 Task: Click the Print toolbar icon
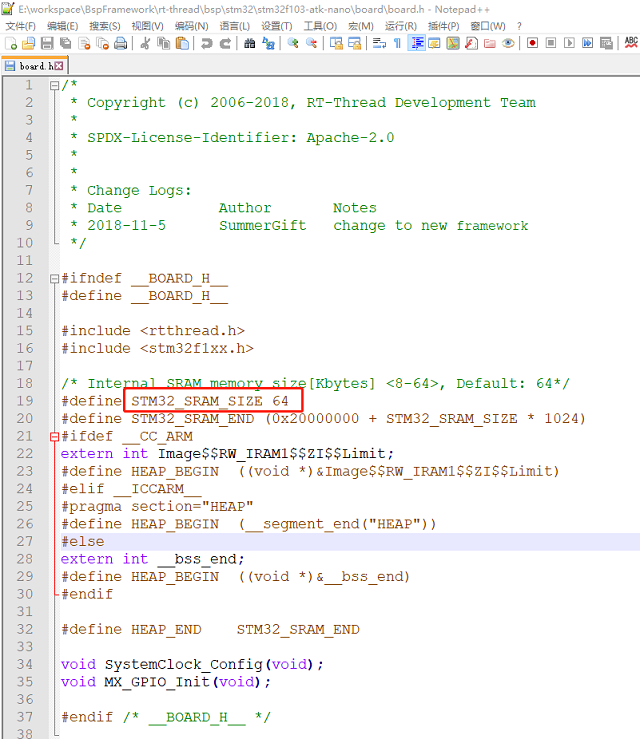click(x=120, y=44)
